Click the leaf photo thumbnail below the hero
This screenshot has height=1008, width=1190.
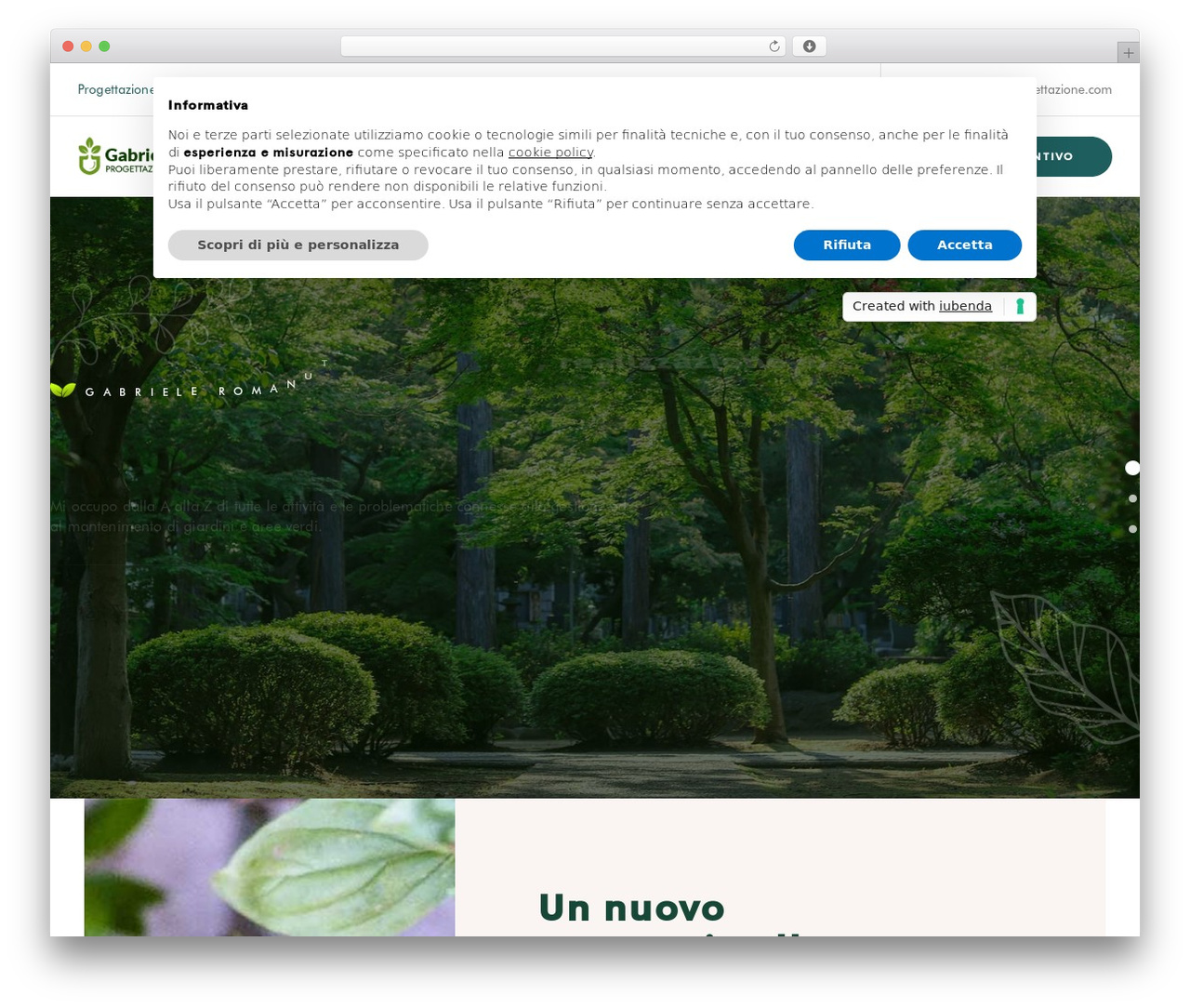tap(270, 867)
